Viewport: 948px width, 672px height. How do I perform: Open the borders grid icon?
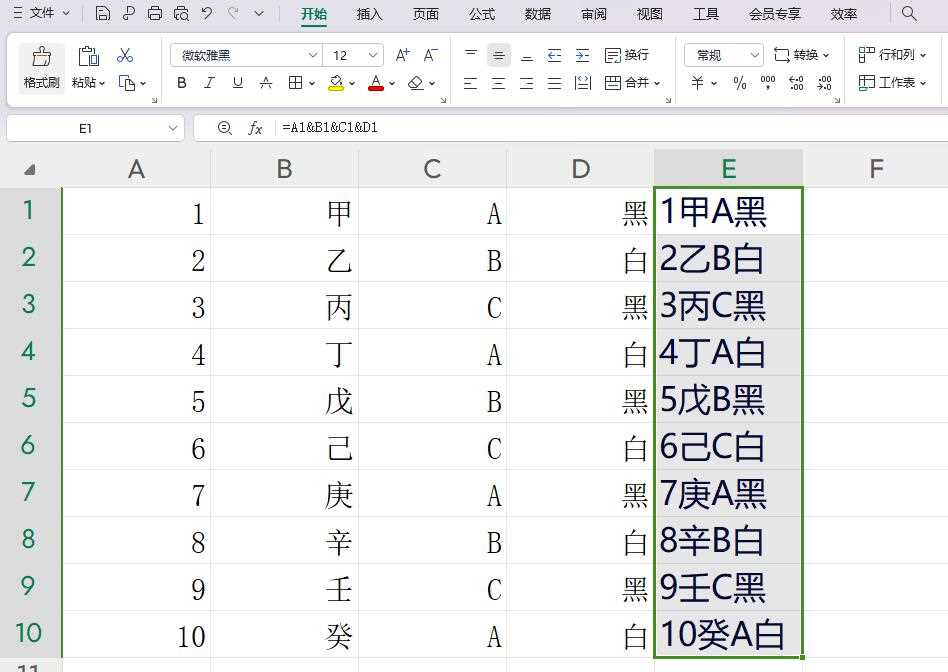[297, 82]
